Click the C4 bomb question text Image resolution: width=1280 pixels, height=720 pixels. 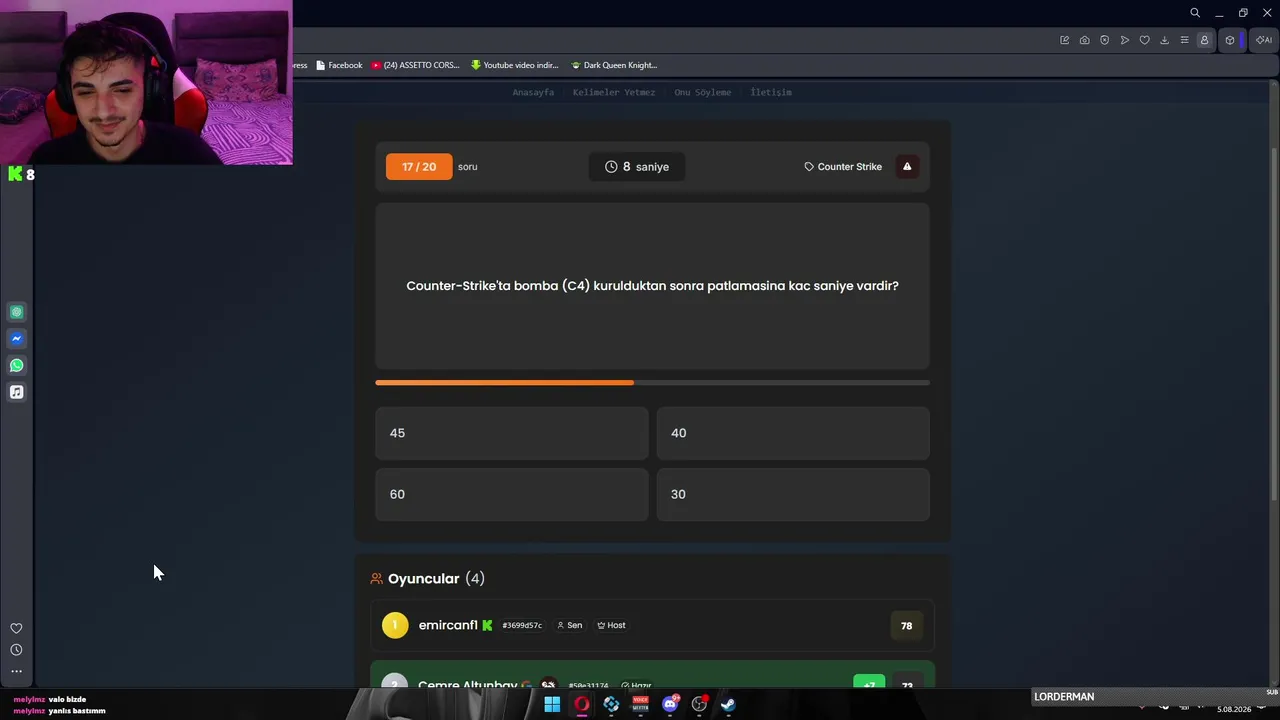click(x=652, y=286)
